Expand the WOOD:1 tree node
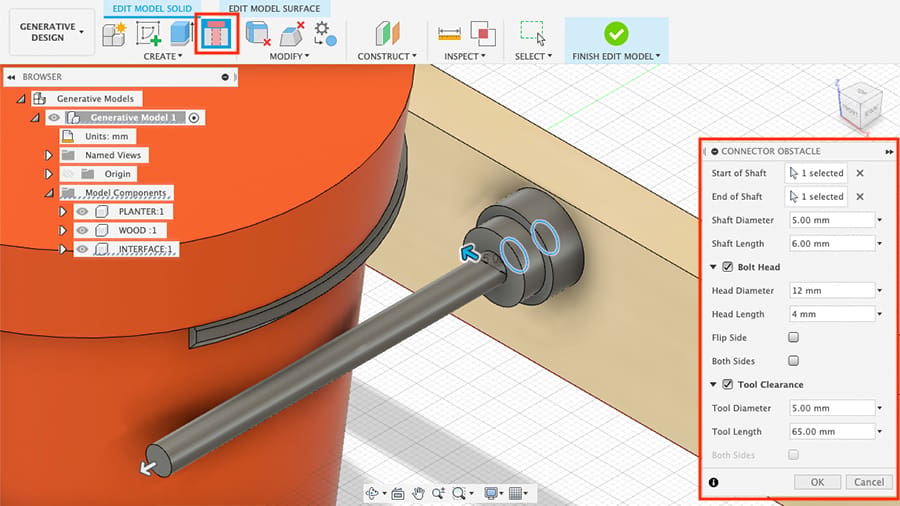The height and width of the screenshot is (506, 900). tap(63, 230)
